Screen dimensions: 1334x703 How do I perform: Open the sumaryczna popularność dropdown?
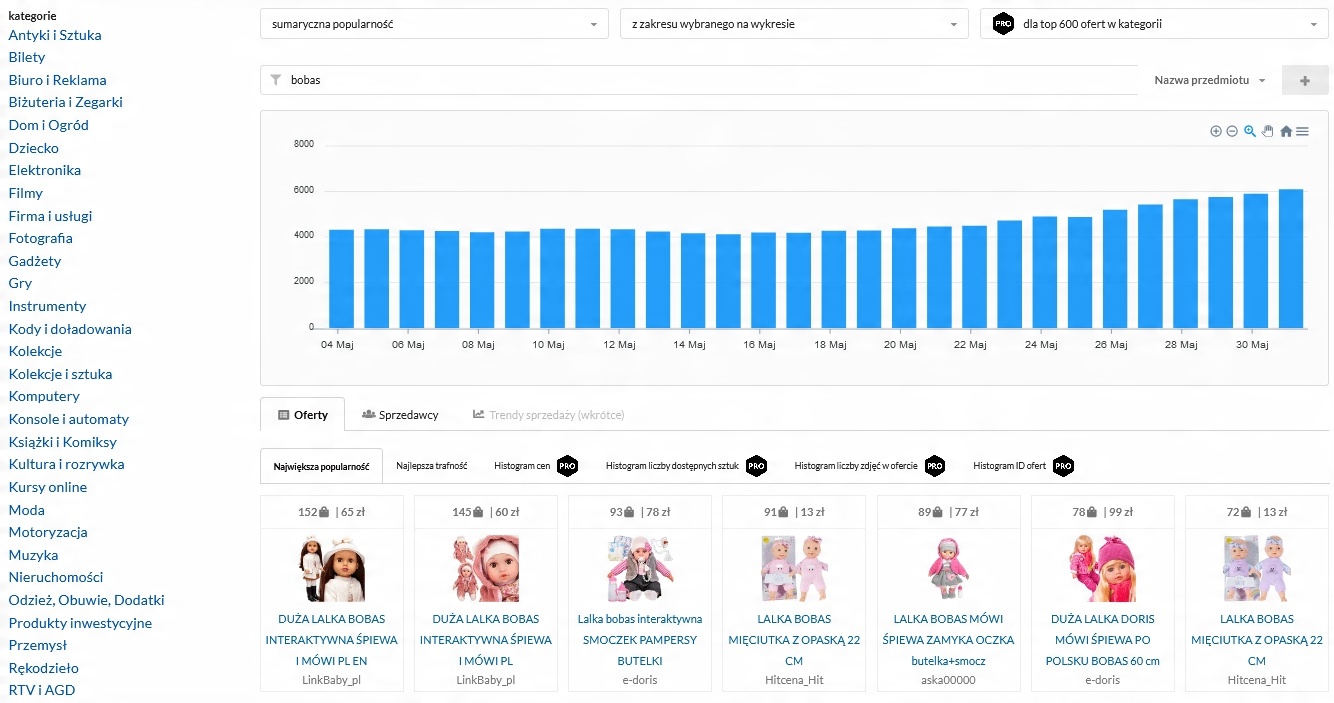click(x=434, y=24)
